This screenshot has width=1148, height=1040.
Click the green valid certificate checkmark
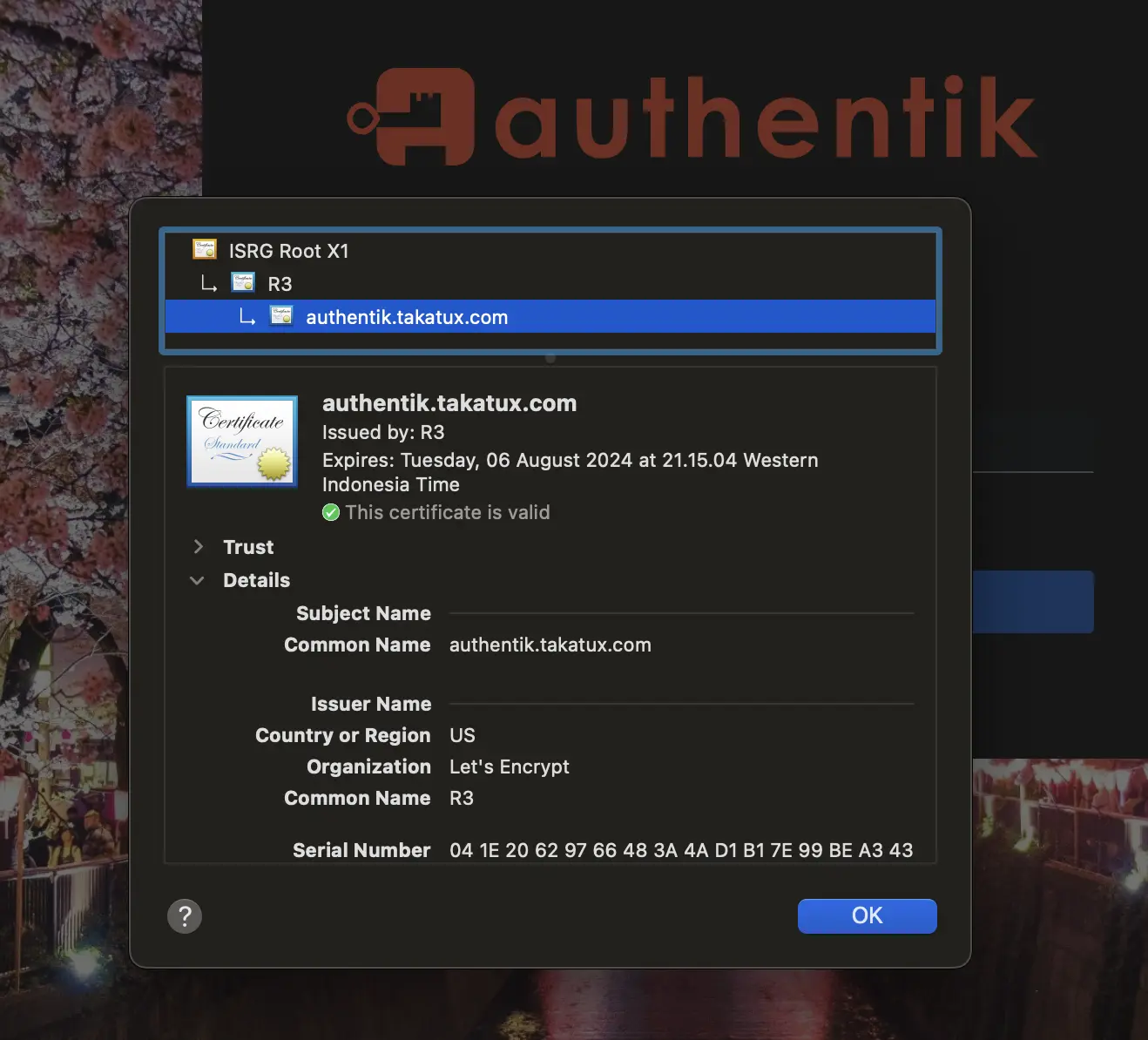coord(331,512)
